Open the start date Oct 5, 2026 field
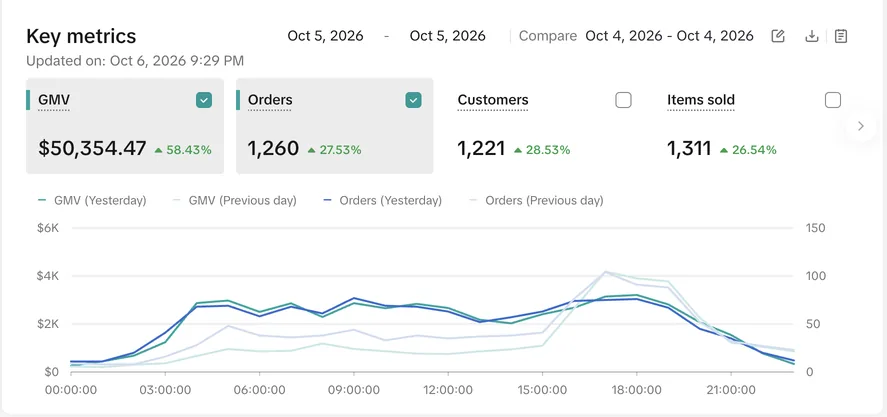Viewport: 887px width, 417px height. pyautogui.click(x=325, y=36)
